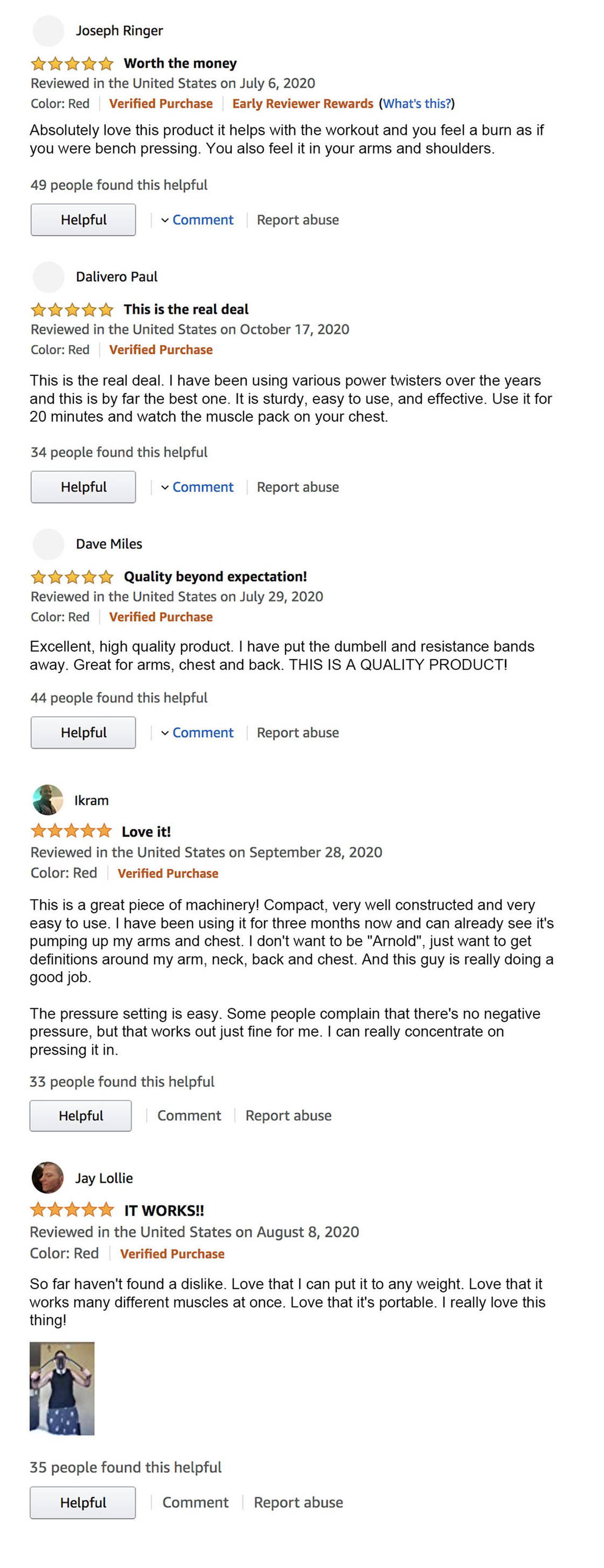Image resolution: width=604 pixels, height=1568 pixels.
Task: Open Joseph Ringer's profile avatar
Action: click(48, 31)
